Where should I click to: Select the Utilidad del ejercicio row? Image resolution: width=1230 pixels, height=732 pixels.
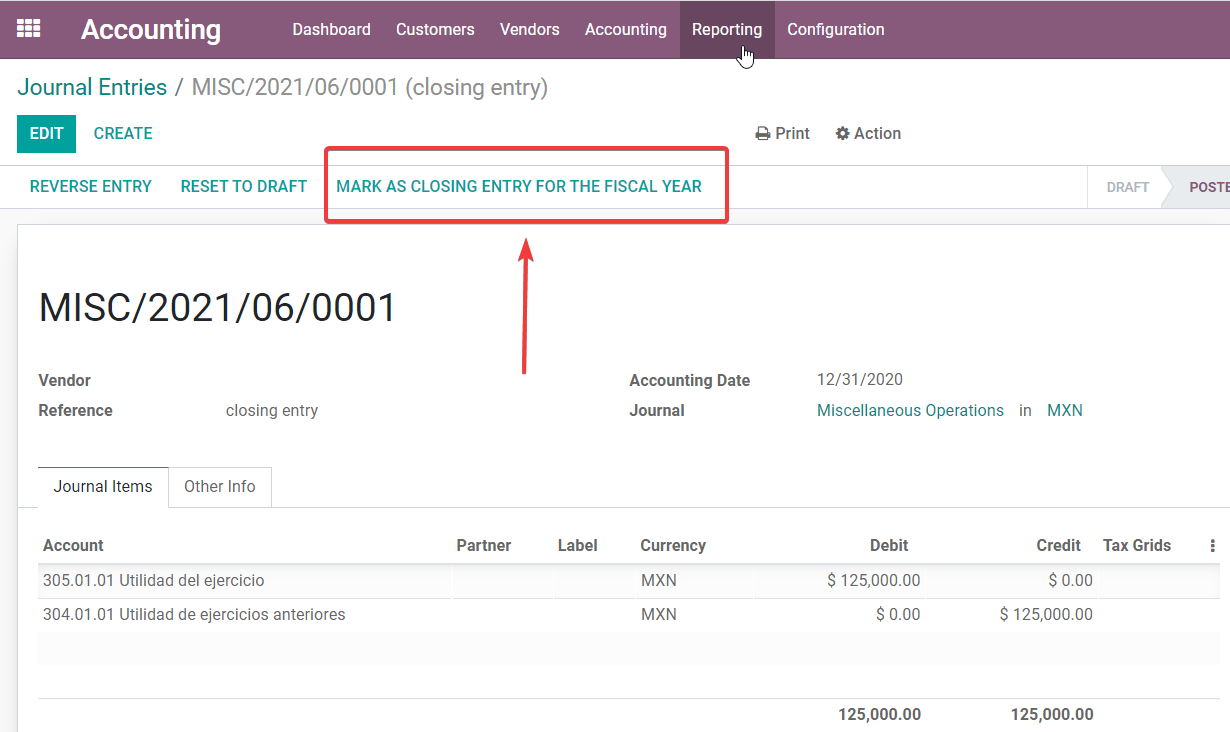click(x=153, y=581)
